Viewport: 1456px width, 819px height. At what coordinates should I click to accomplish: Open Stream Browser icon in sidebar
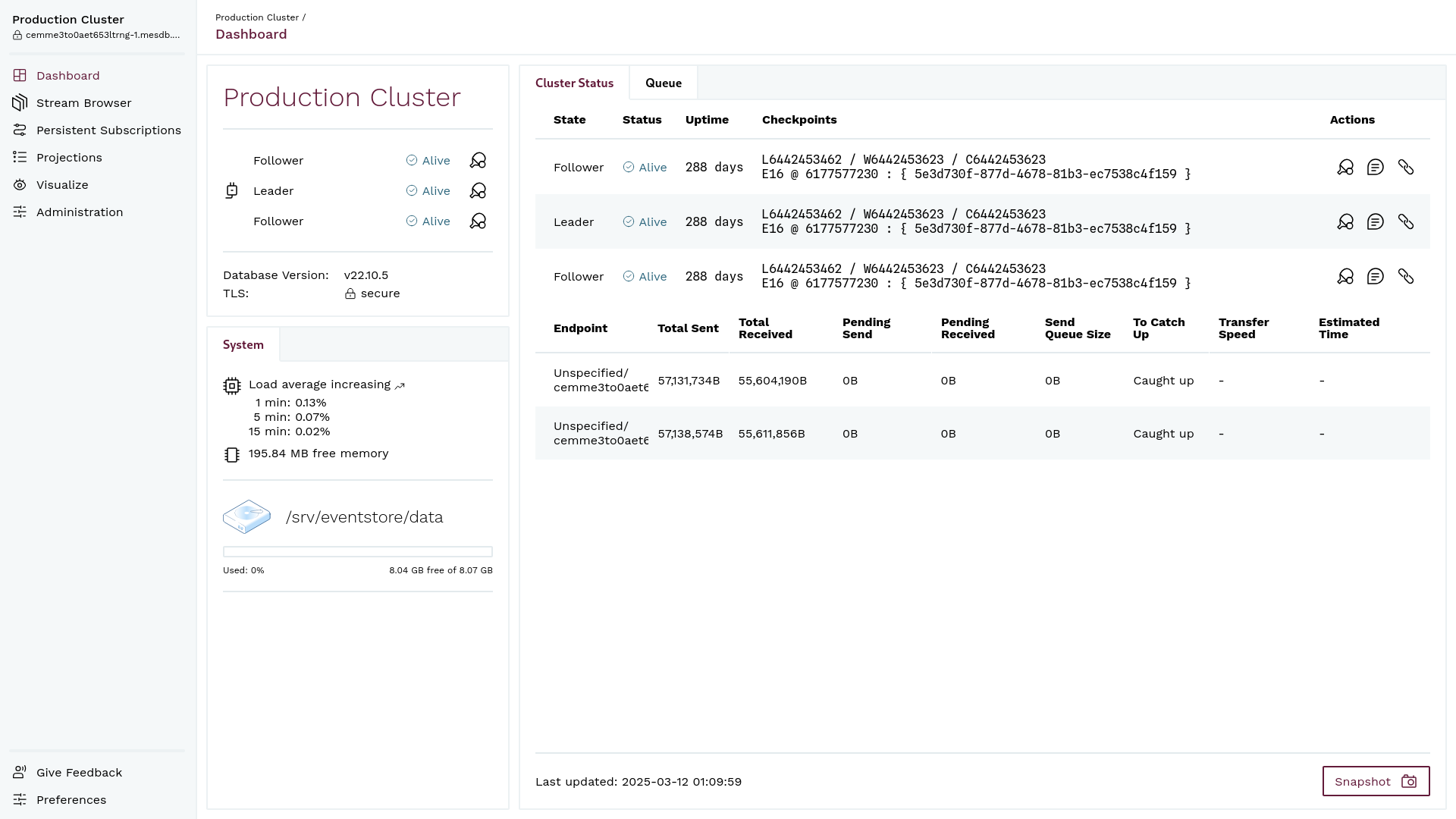click(x=20, y=102)
